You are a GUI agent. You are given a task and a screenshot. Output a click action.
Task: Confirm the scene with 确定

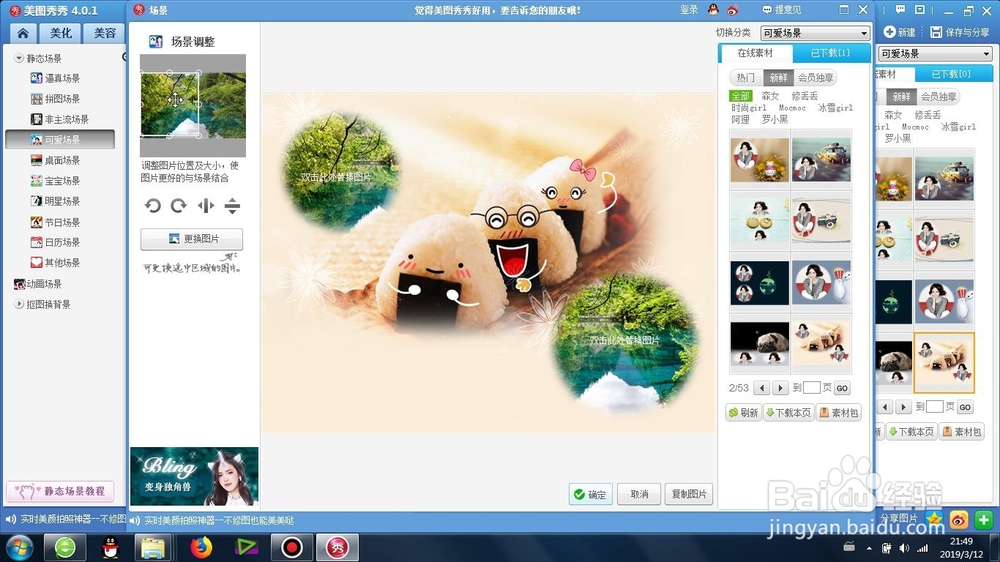[591, 494]
